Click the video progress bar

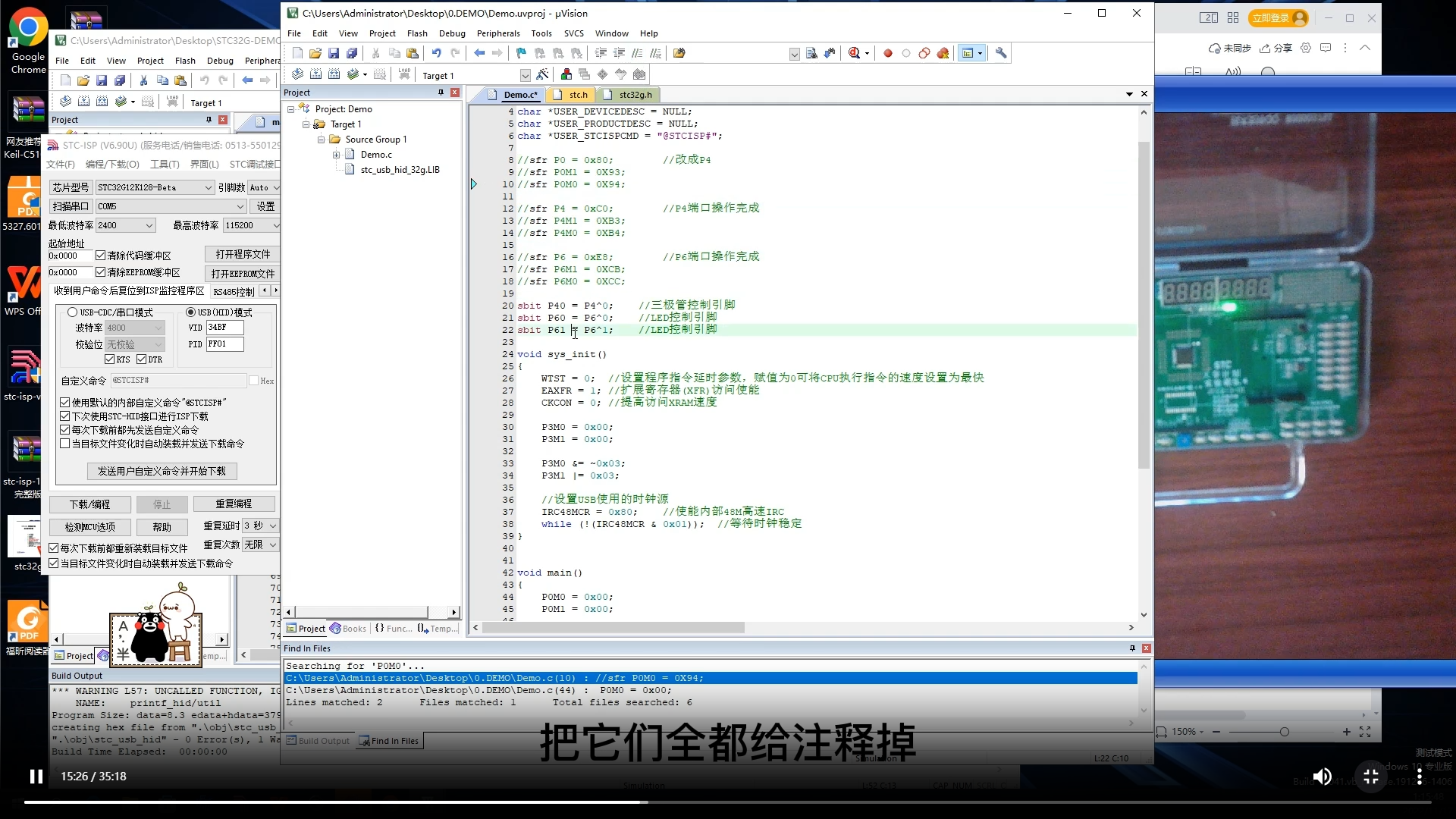[x=727, y=802]
